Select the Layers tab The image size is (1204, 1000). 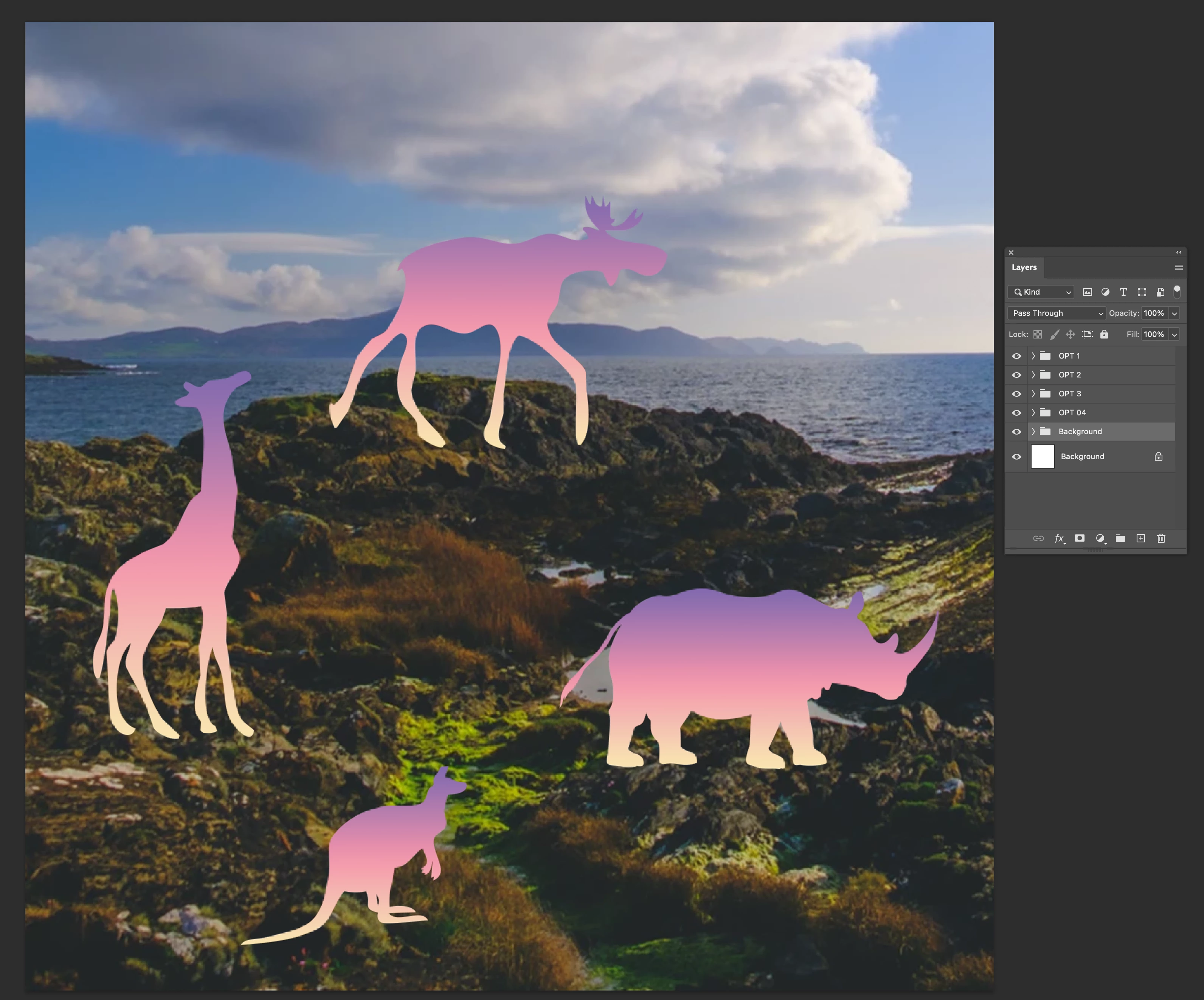tap(1024, 267)
